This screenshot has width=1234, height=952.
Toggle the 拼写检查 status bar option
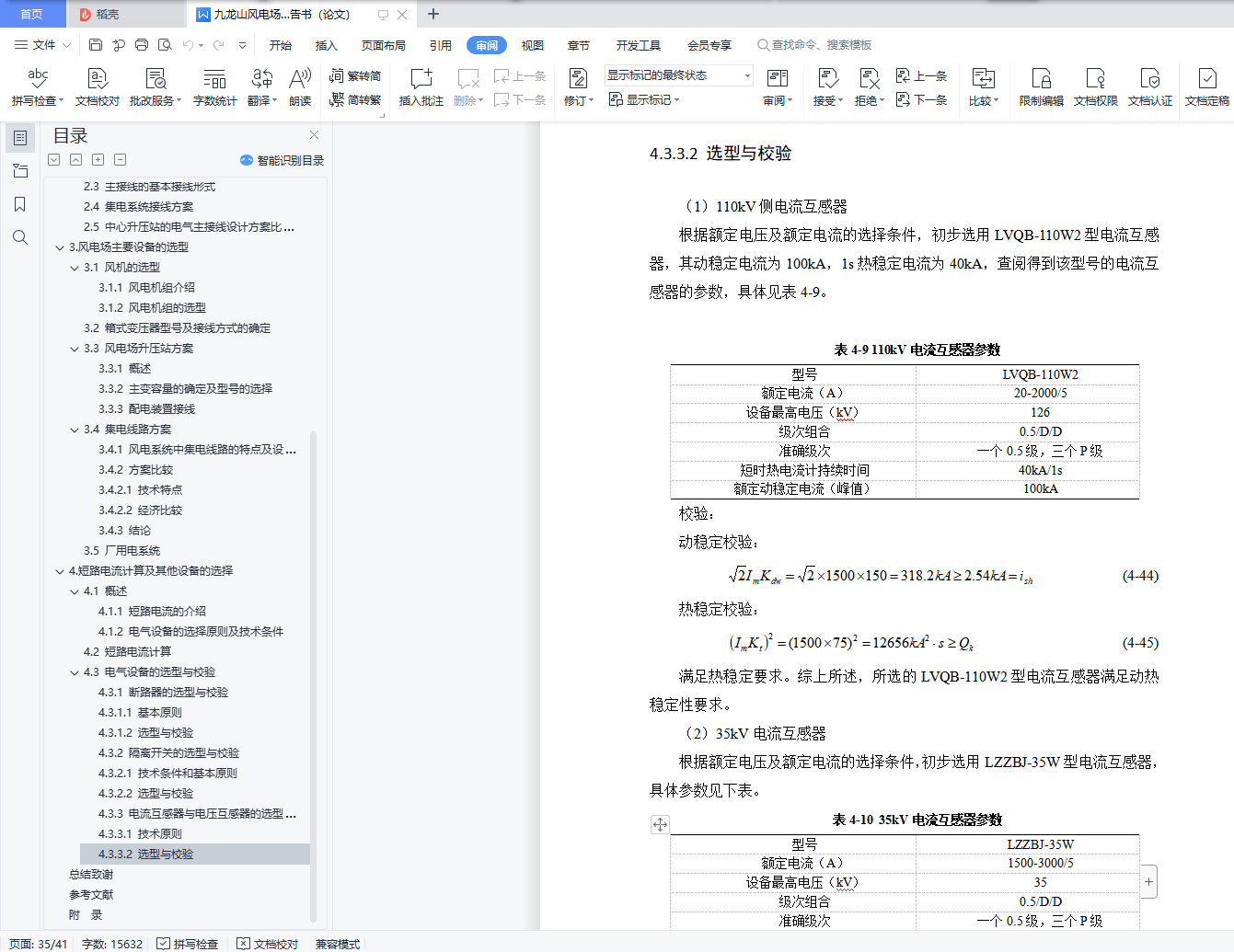point(188,944)
